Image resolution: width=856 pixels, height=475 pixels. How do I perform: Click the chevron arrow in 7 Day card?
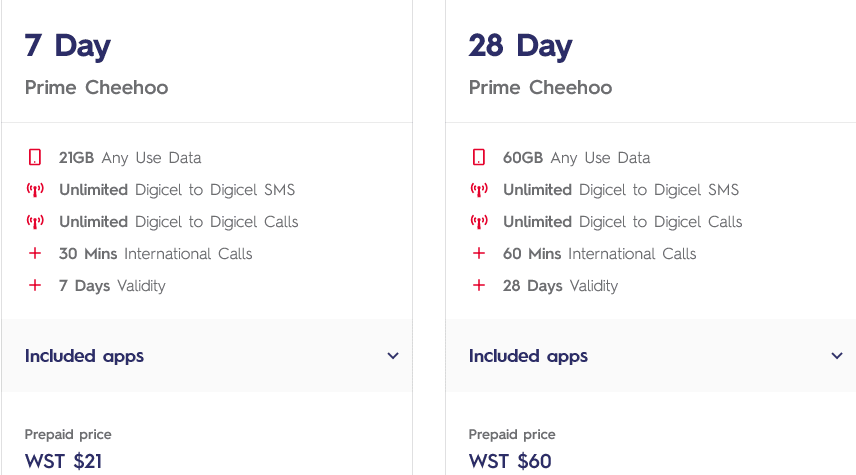tap(393, 356)
